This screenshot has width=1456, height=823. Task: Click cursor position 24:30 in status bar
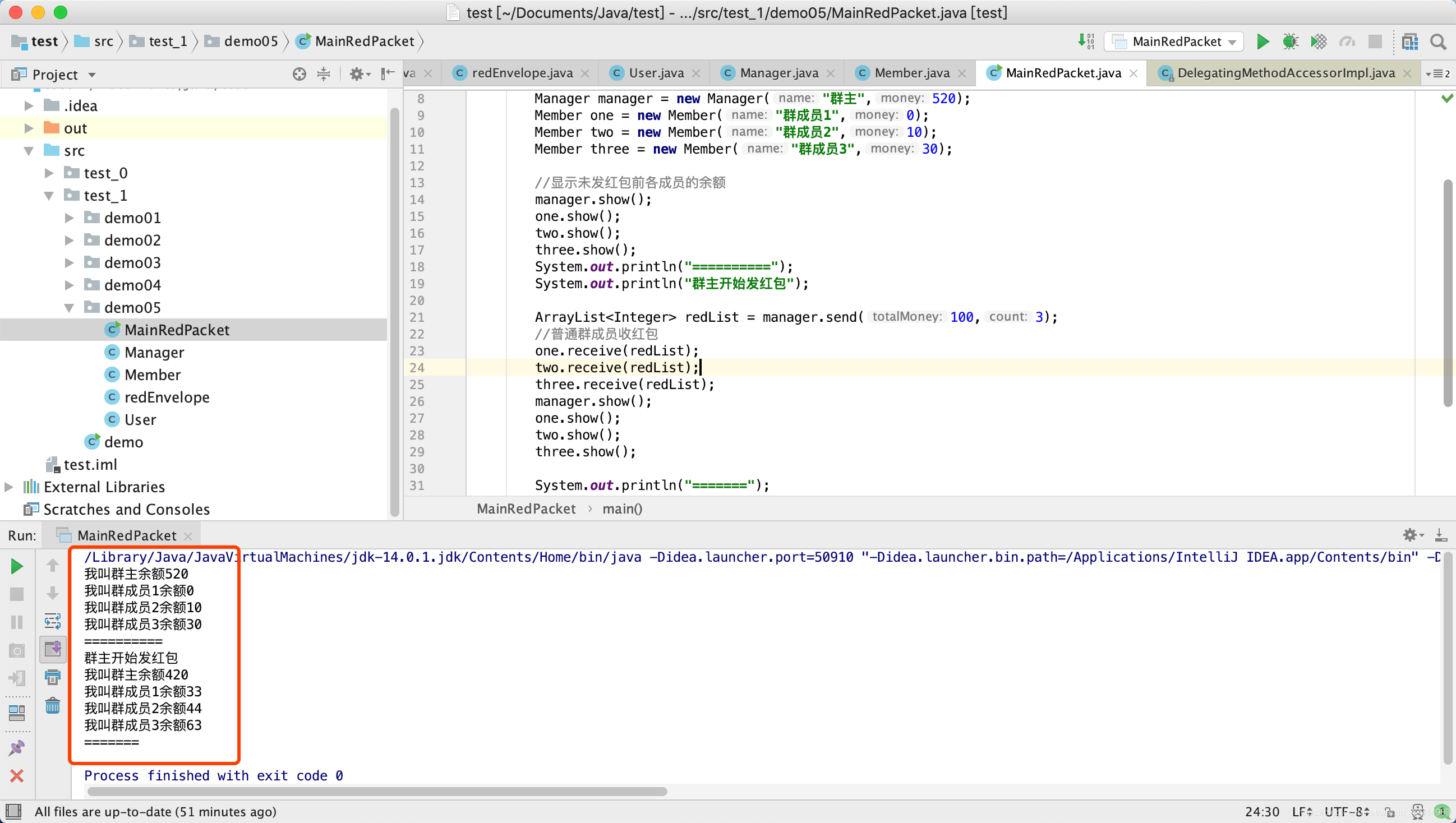pyautogui.click(x=1261, y=812)
